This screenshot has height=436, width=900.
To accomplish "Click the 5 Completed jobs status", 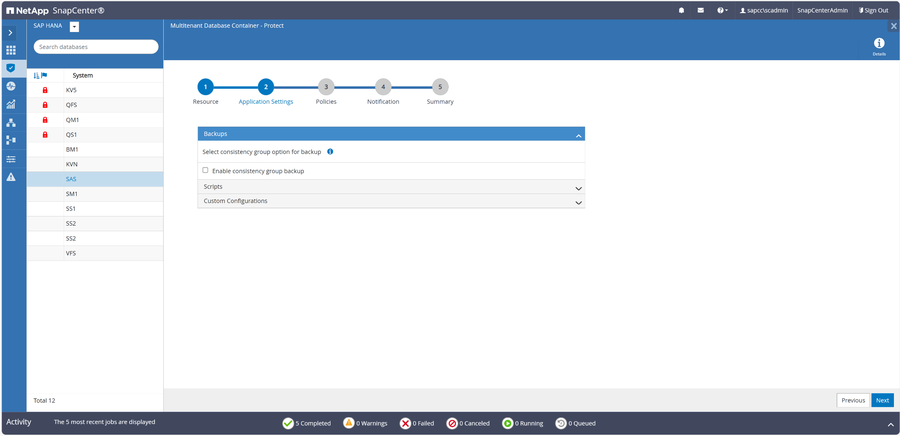I will 307,423.
